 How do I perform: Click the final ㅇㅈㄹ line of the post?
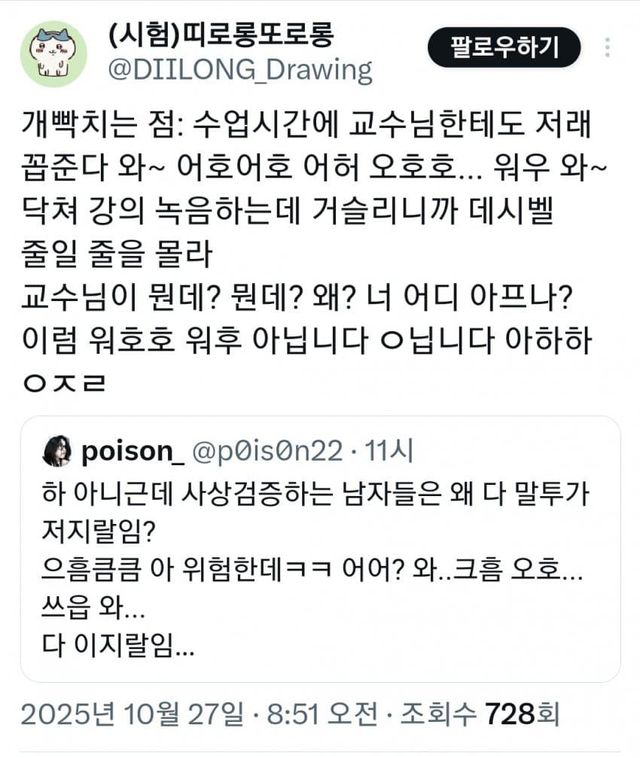click(x=63, y=381)
